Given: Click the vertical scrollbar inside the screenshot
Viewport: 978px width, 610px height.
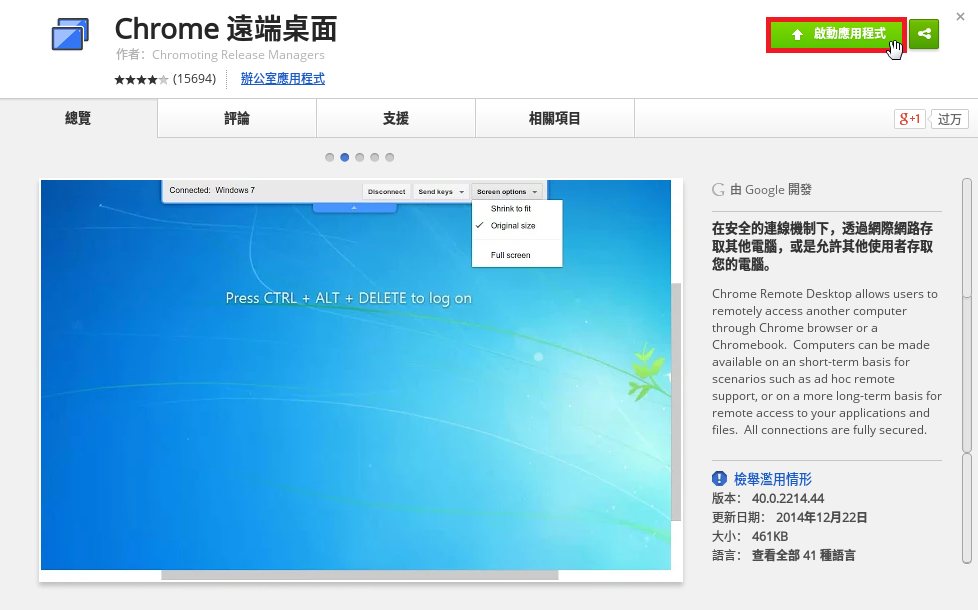Looking at the screenshot, I should click(x=675, y=402).
